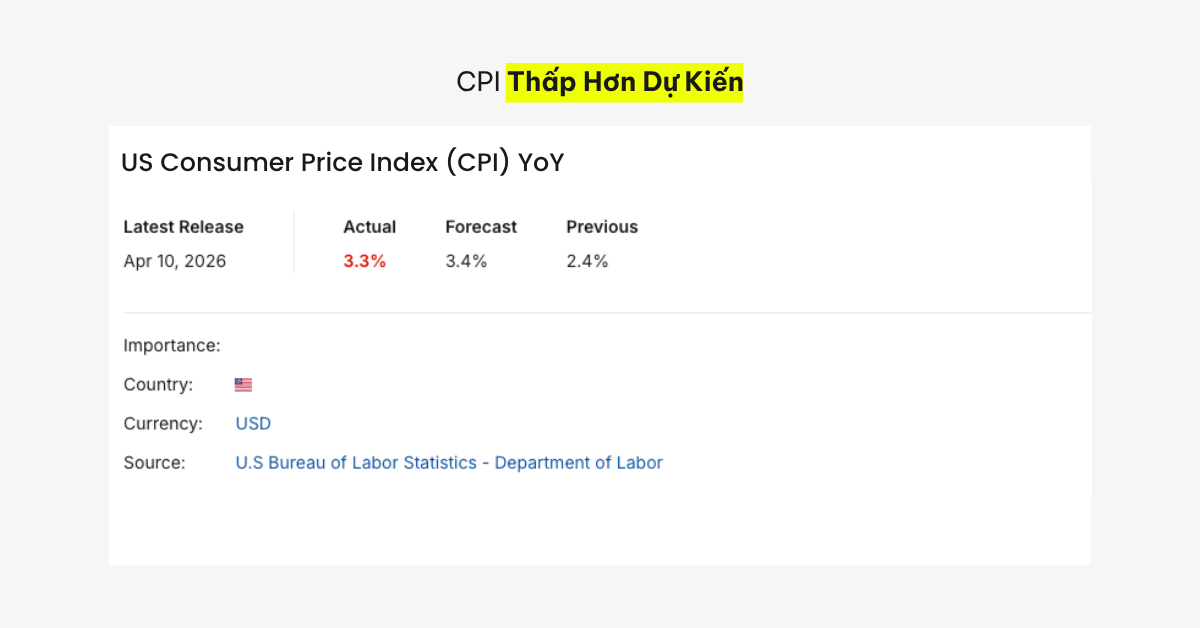This screenshot has width=1200, height=628.
Task: Select the Actual column label
Action: pyautogui.click(x=369, y=227)
